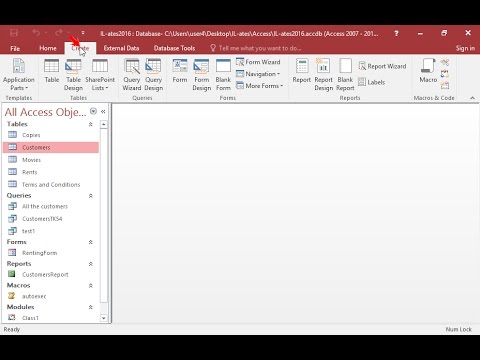Collapse the ribbon with the arrow

[x=472, y=98]
